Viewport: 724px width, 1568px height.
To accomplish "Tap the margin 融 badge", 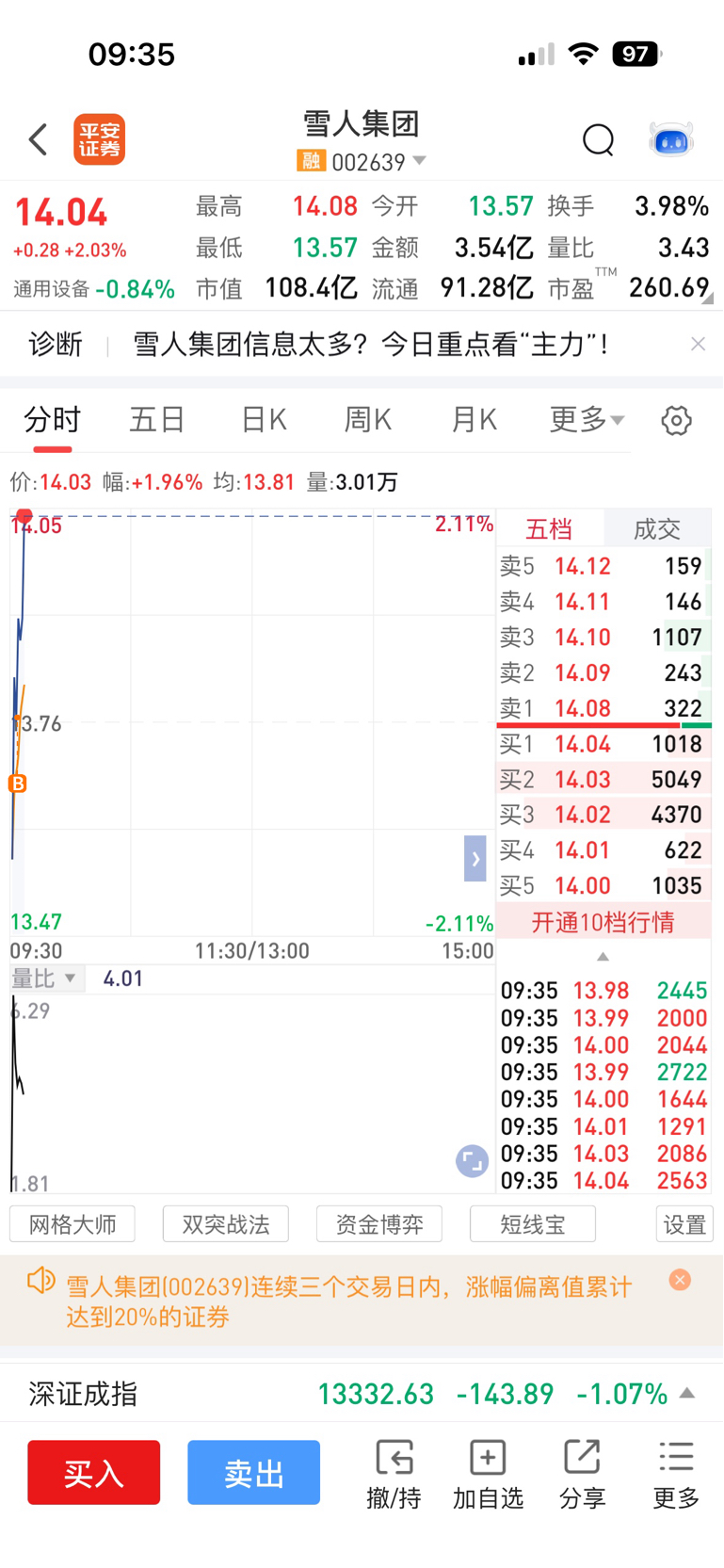I will pyautogui.click(x=311, y=161).
